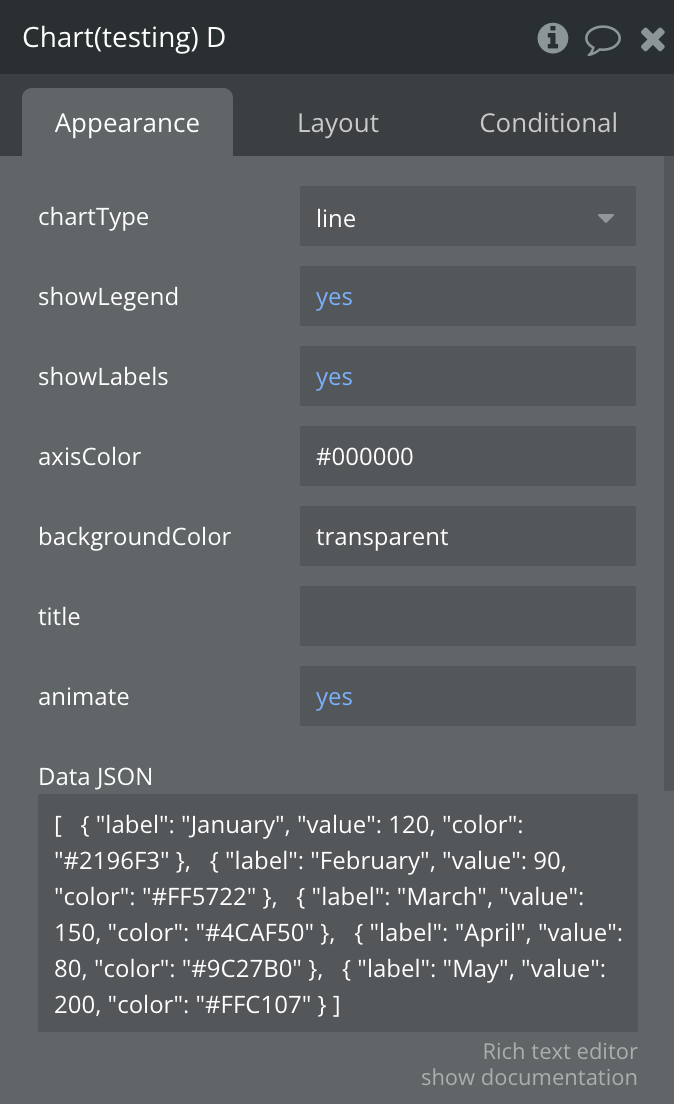Click the chartType dropdown arrow
674x1104 pixels.
pos(606,217)
